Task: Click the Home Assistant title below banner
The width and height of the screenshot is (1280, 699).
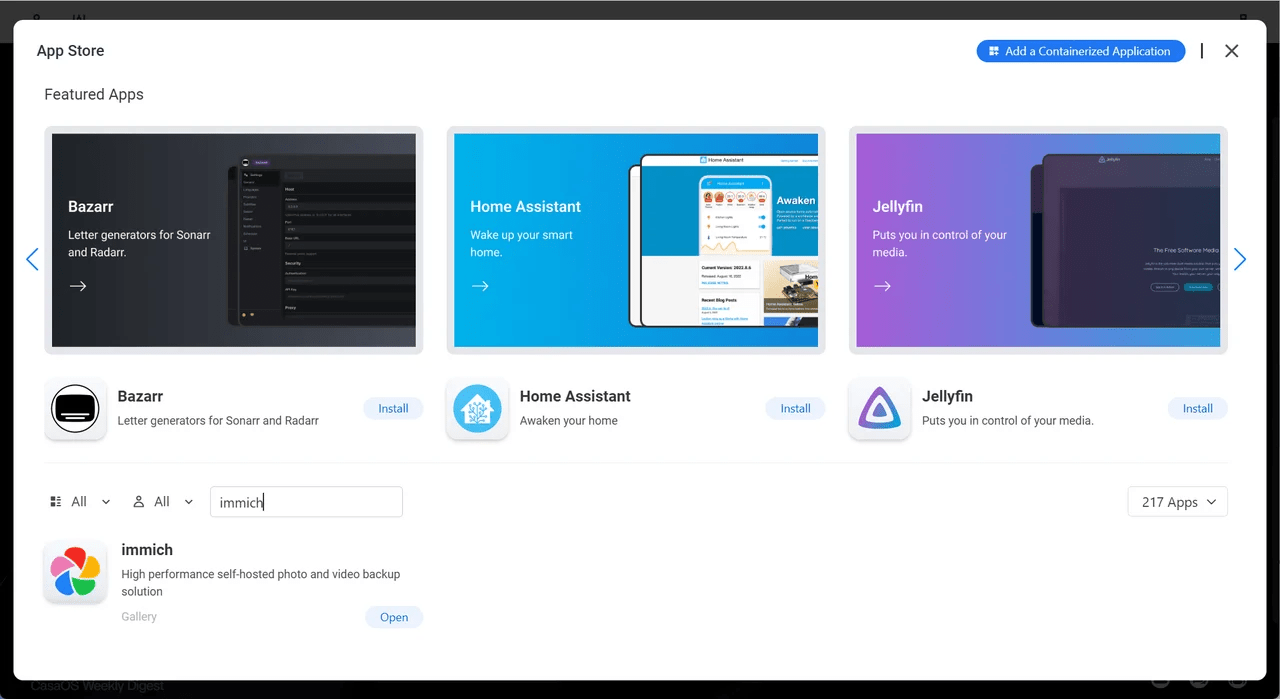Action: tap(575, 396)
